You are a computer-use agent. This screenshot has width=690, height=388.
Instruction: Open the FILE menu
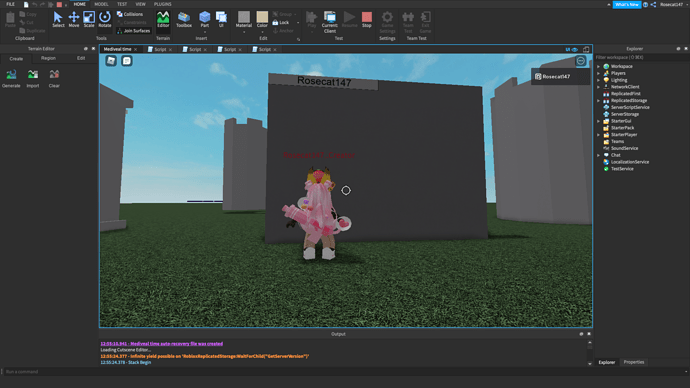click(10, 4)
